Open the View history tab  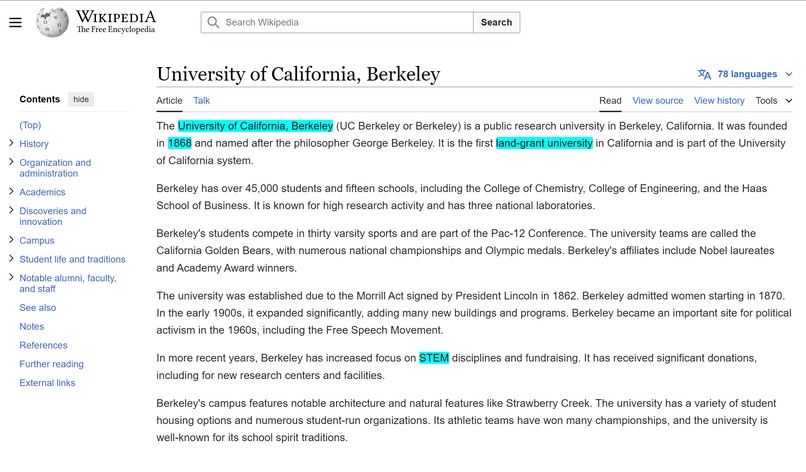(719, 101)
